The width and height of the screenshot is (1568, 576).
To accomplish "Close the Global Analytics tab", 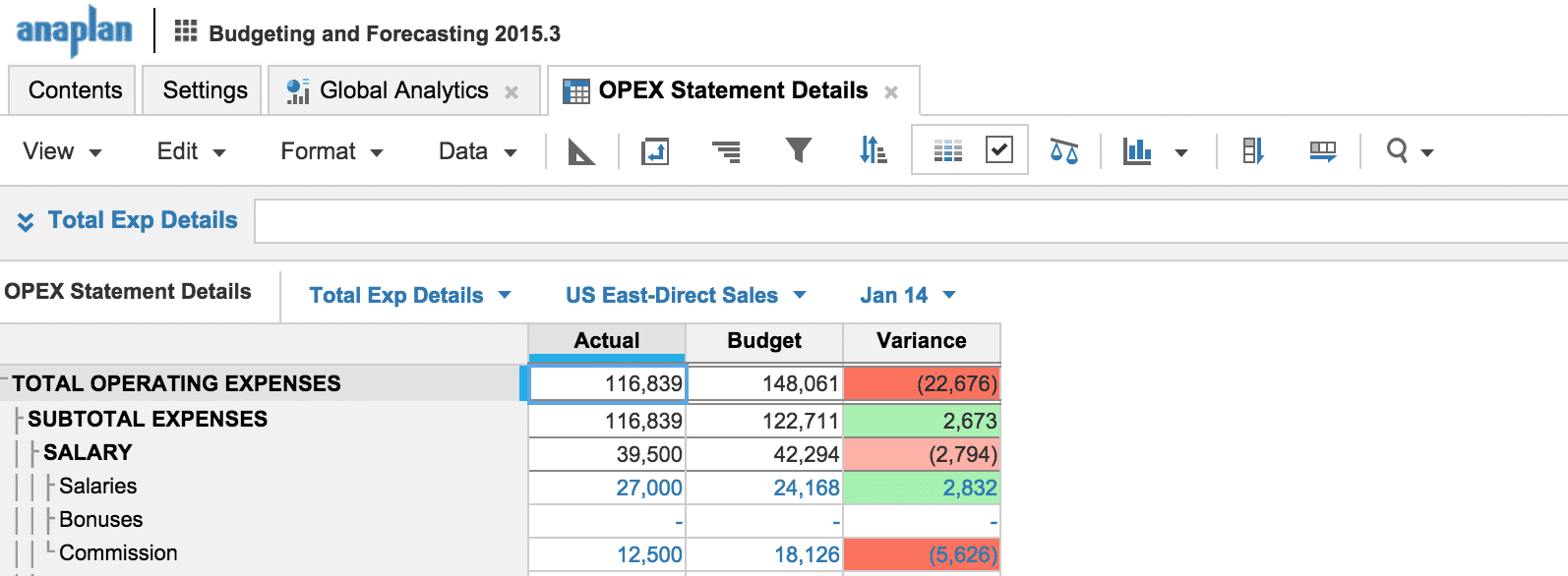I will 512,91.
